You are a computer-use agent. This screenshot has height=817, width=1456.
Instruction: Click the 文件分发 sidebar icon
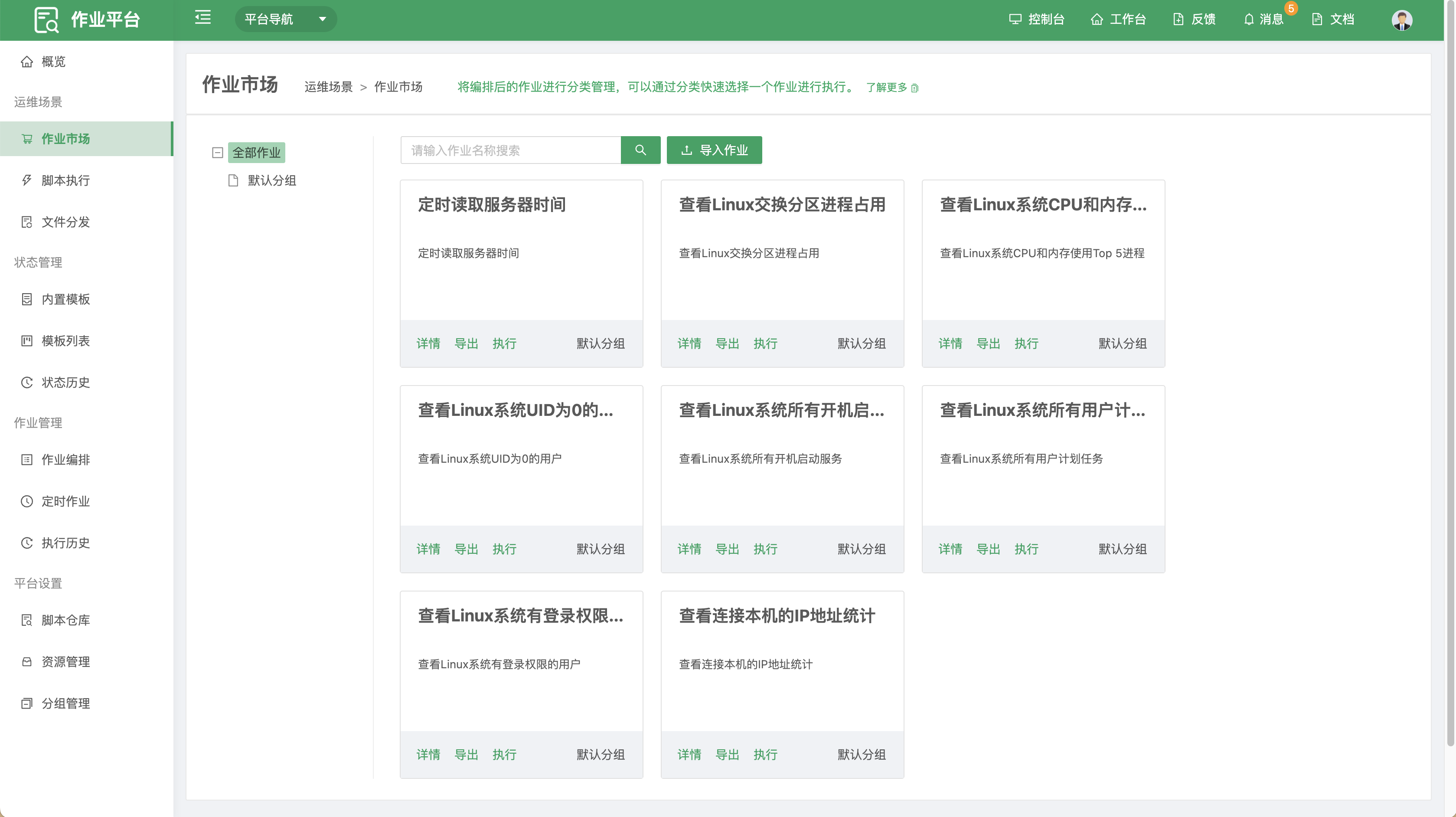point(26,222)
